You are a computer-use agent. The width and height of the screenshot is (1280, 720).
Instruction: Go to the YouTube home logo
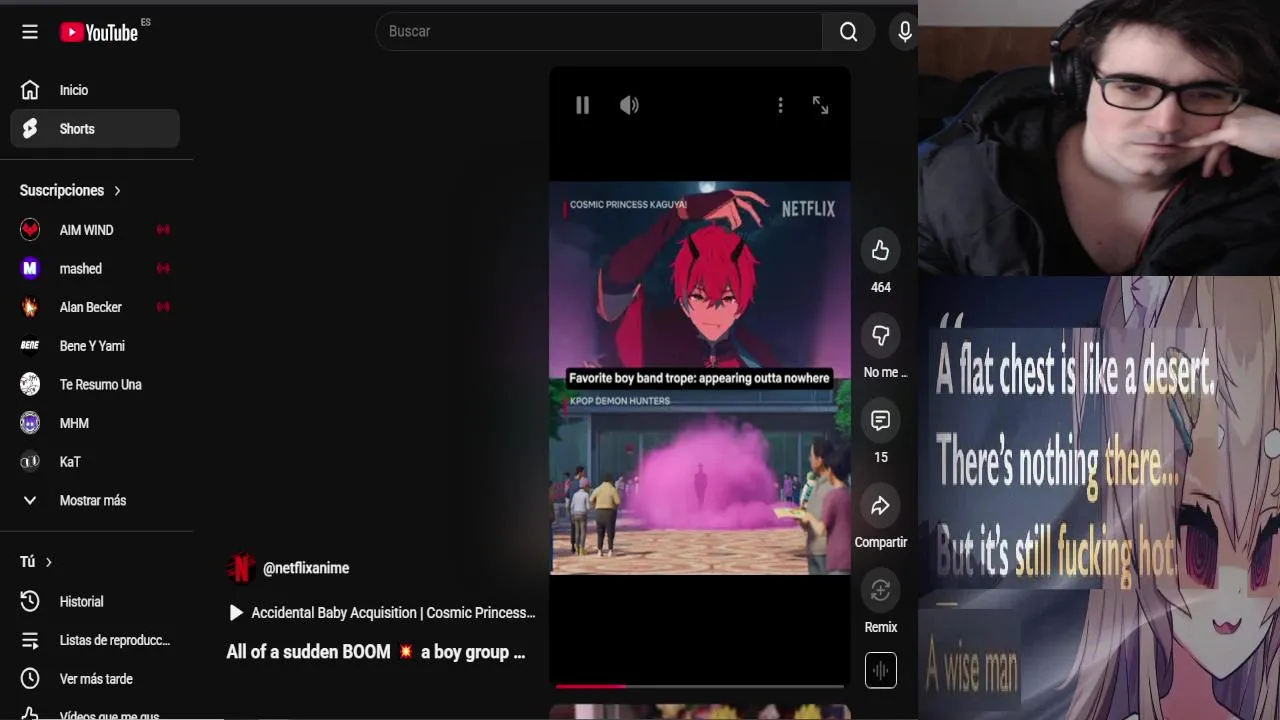98,32
